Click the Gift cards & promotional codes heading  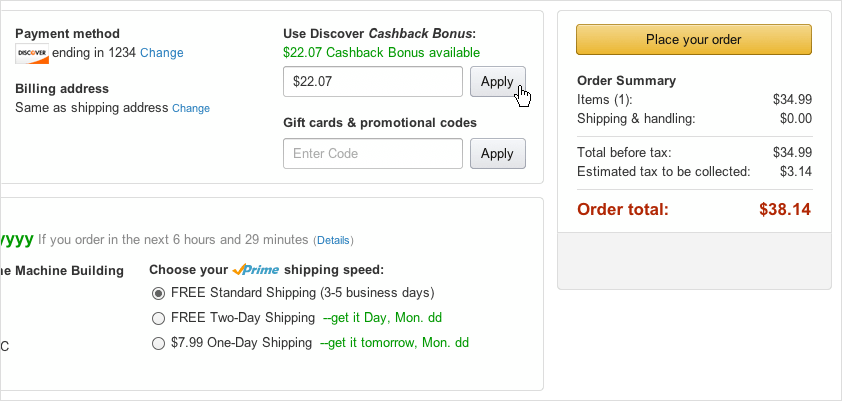point(379,123)
